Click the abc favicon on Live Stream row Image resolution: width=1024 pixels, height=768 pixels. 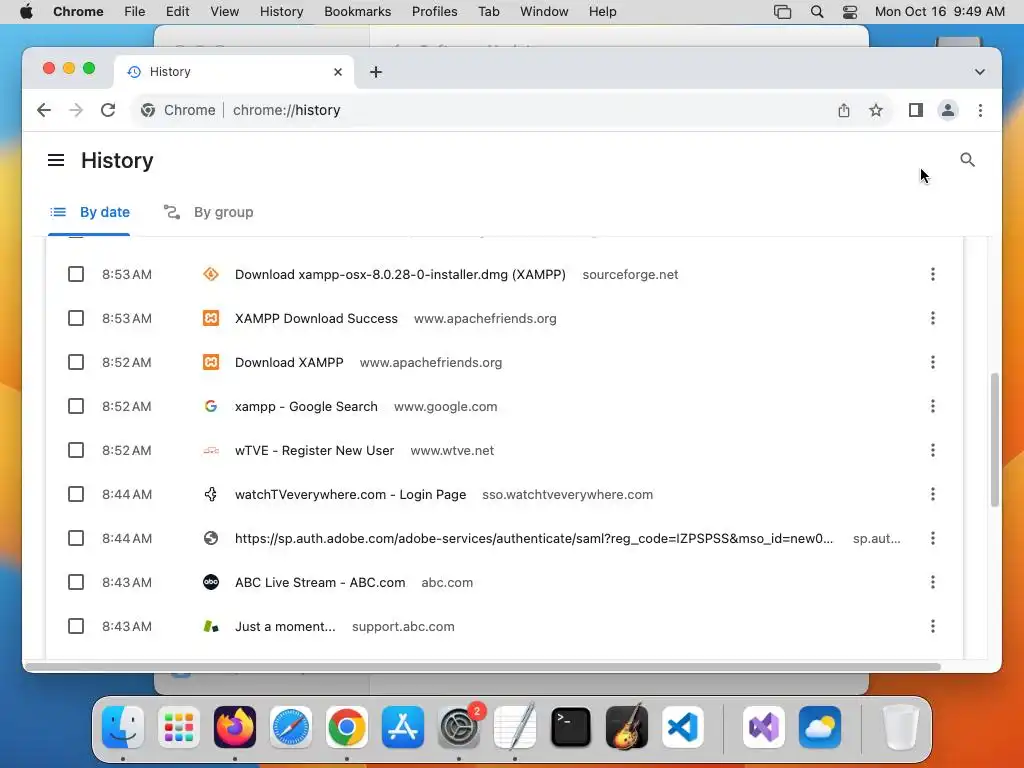(x=211, y=582)
